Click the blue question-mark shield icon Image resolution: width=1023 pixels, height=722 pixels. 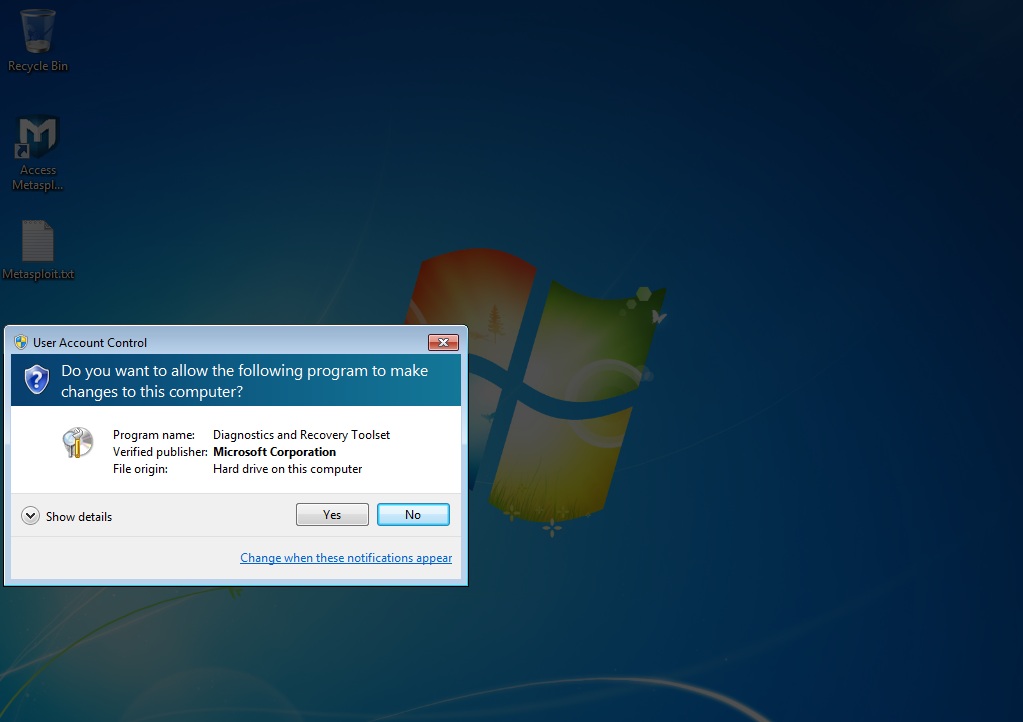pos(37,379)
